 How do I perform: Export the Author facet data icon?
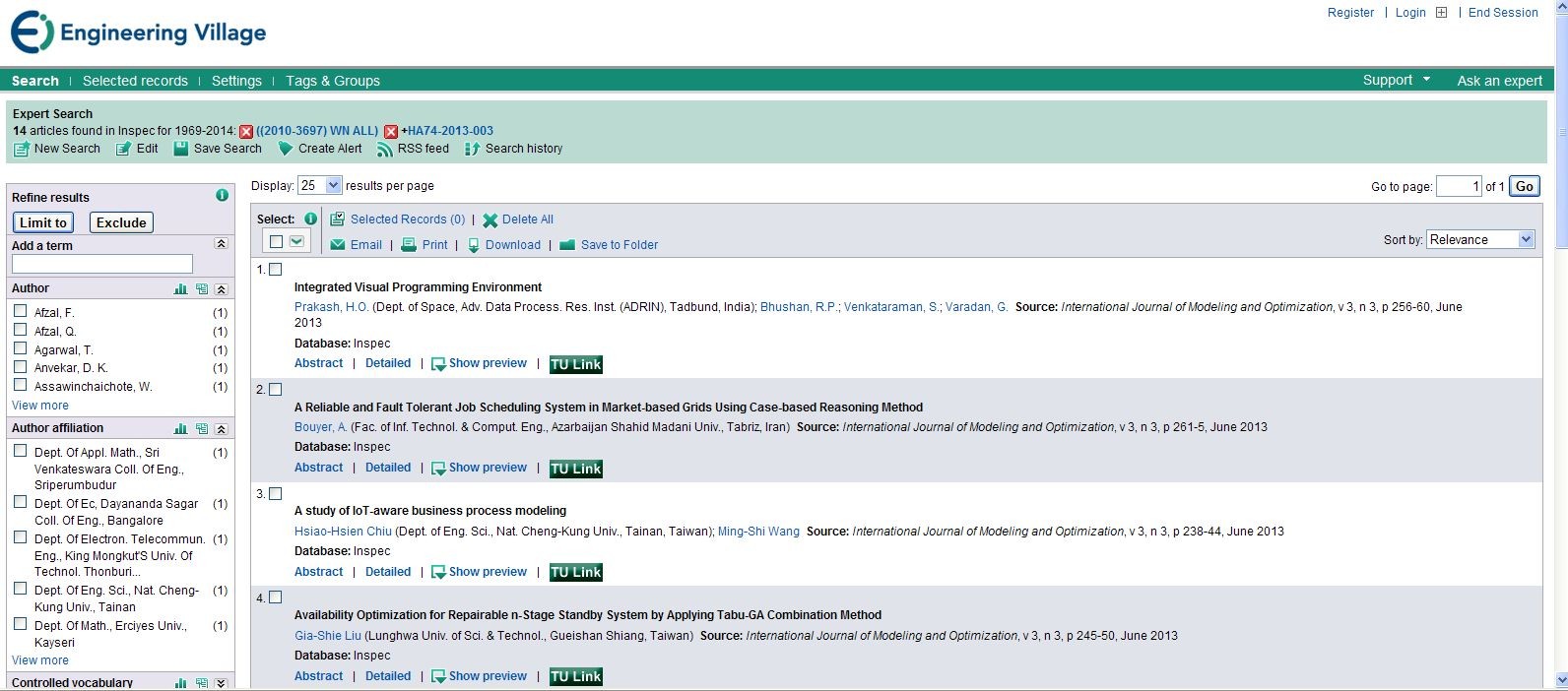click(202, 289)
